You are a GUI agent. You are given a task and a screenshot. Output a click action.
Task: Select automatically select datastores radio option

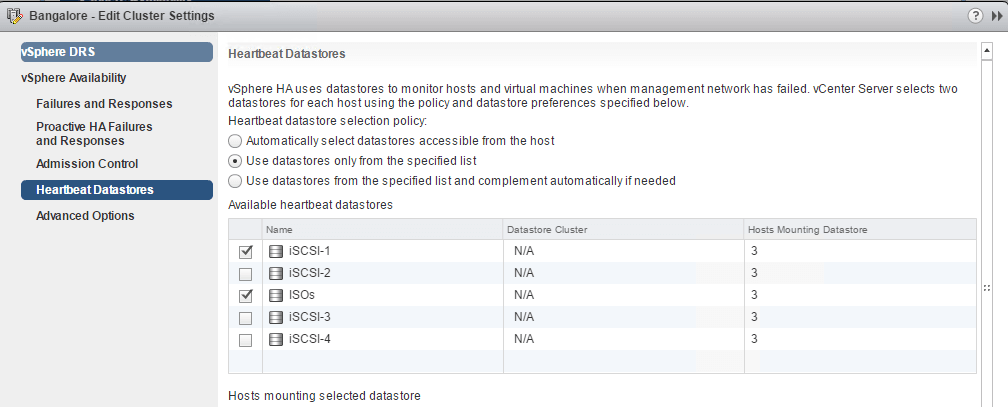coord(235,141)
